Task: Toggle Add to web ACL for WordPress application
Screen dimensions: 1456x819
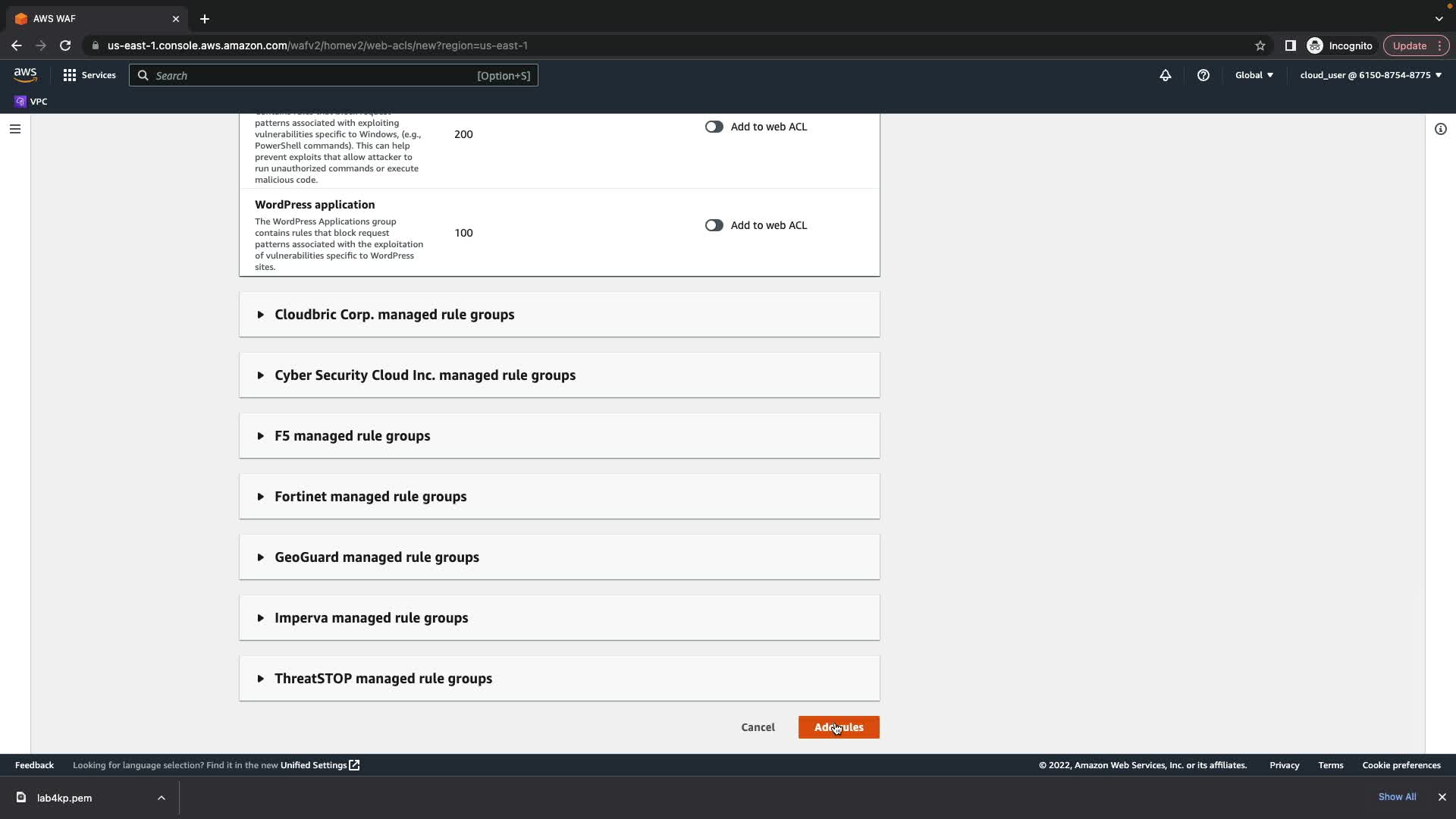Action: 714,225
